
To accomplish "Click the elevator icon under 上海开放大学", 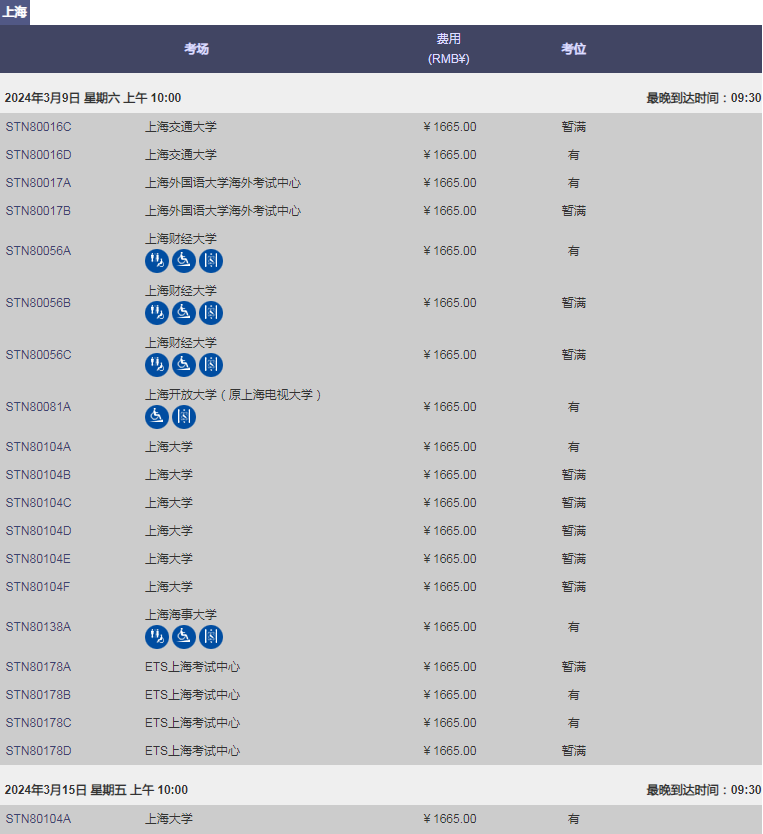I will tap(184, 417).
